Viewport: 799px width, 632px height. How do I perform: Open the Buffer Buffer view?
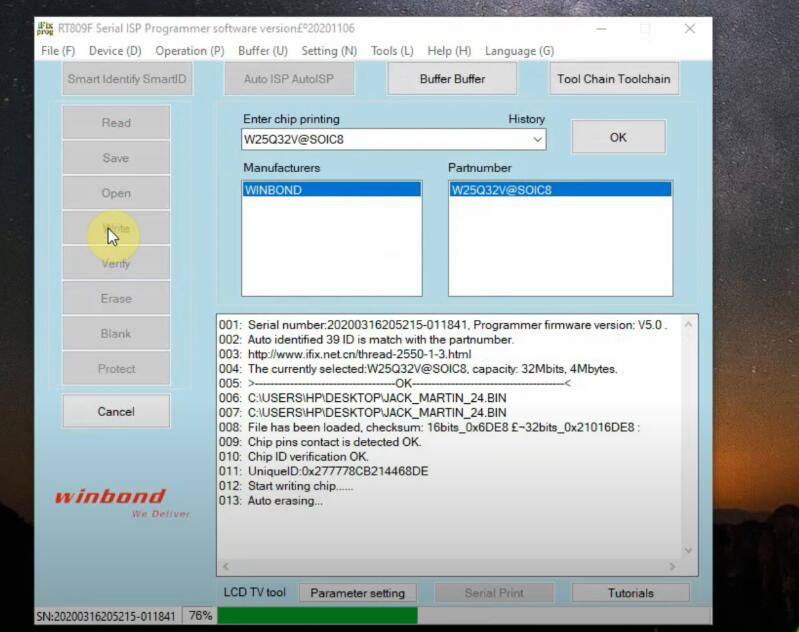[452, 79]
